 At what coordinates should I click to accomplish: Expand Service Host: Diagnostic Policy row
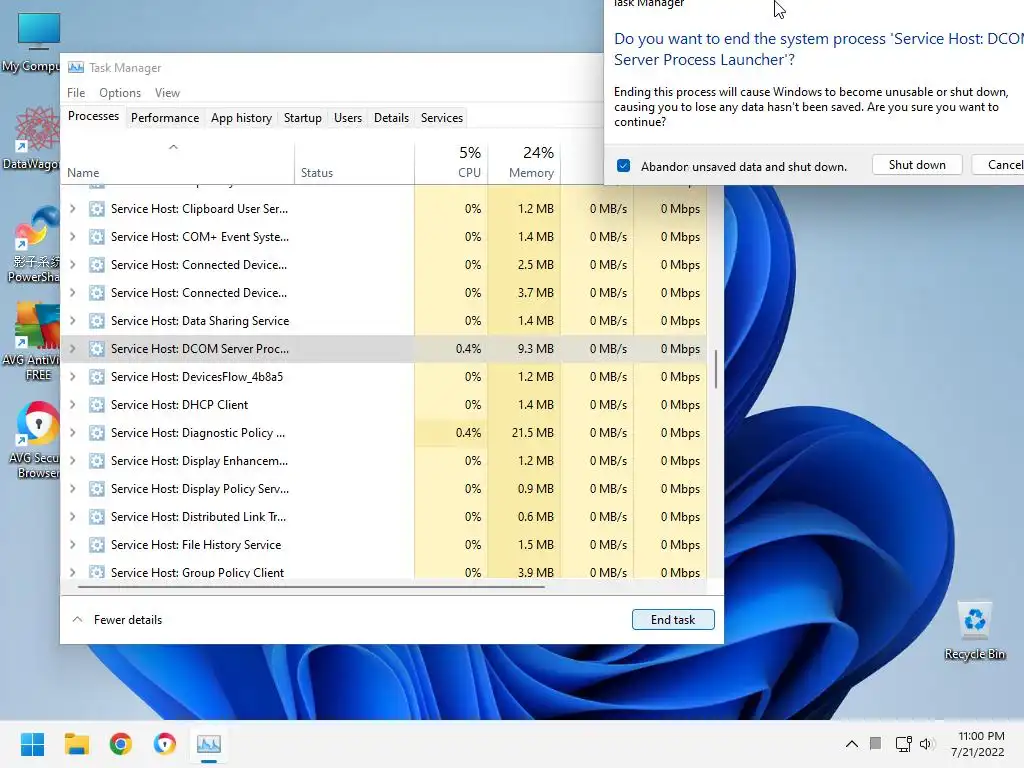[x=72, y=433]
